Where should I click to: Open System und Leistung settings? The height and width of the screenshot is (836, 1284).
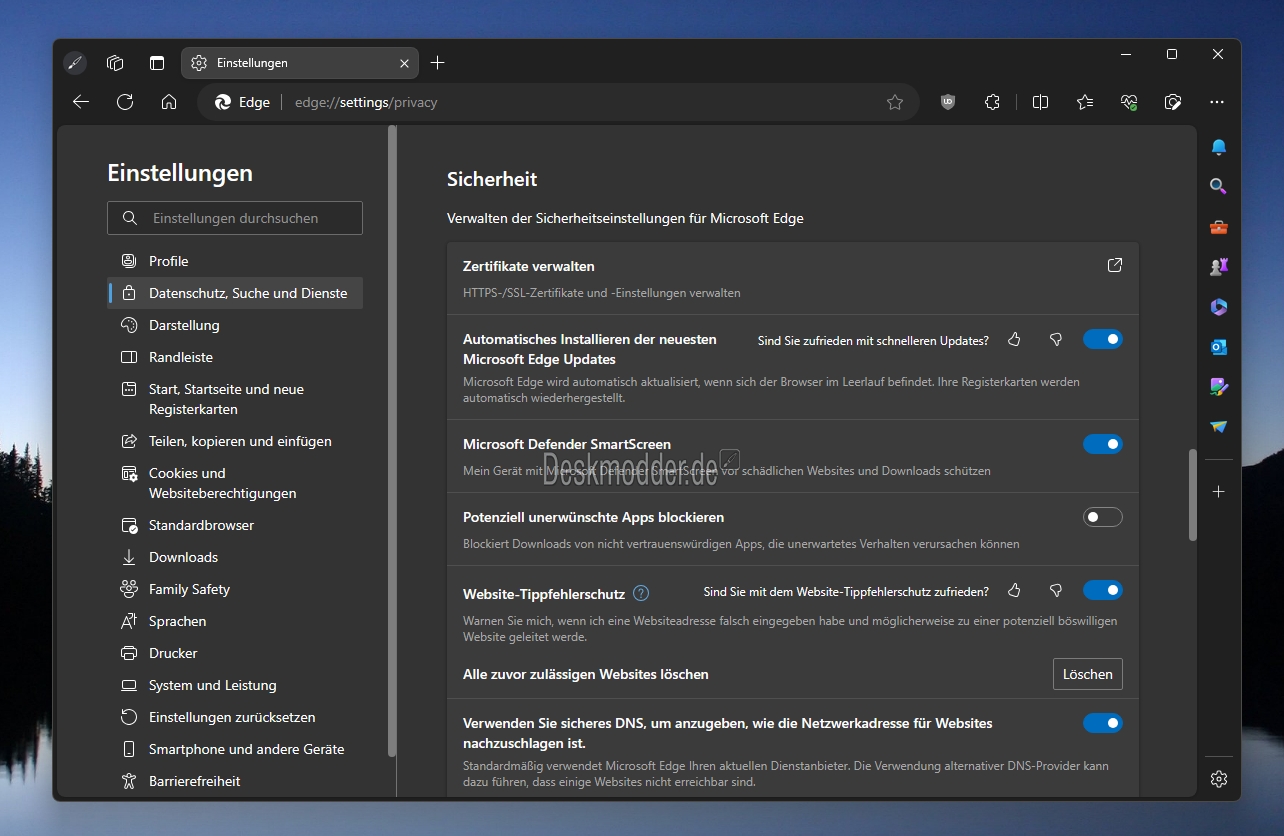coord(235,685)
